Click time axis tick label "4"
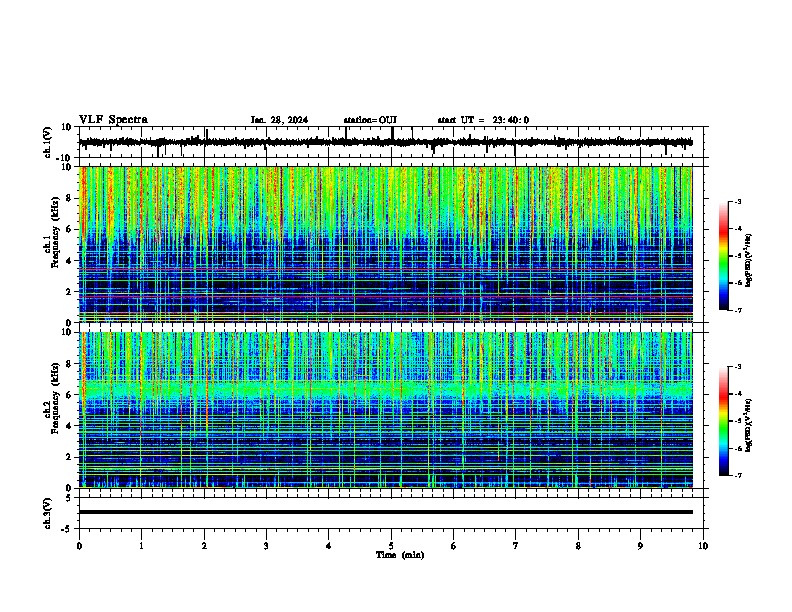The image size is (792, 612). coord(329,545)
